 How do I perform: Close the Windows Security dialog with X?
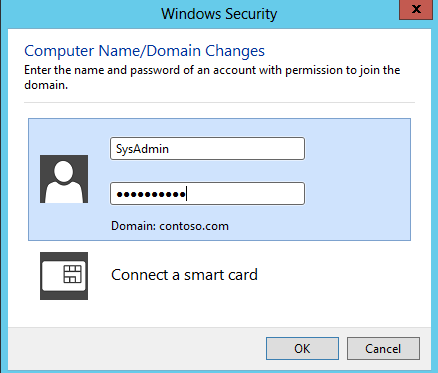pyautogui.click(x=416, y=9)
